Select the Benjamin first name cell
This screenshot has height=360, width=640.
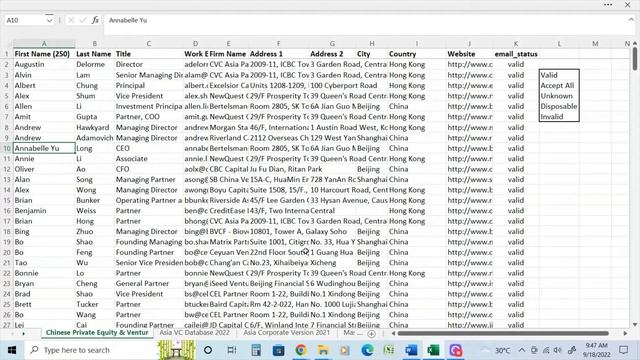44,211
